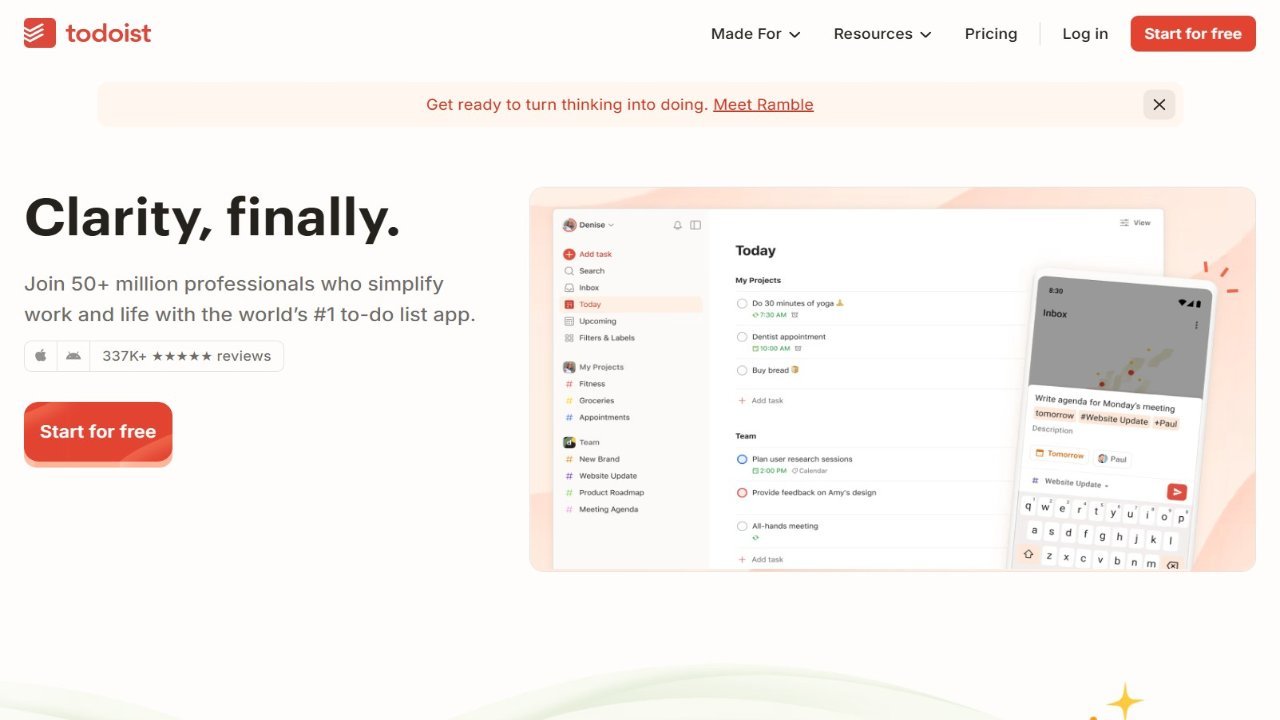
Task: Click the backspace key on phone keyboard
Action: pyautogui.click(x=1172, y=565)
